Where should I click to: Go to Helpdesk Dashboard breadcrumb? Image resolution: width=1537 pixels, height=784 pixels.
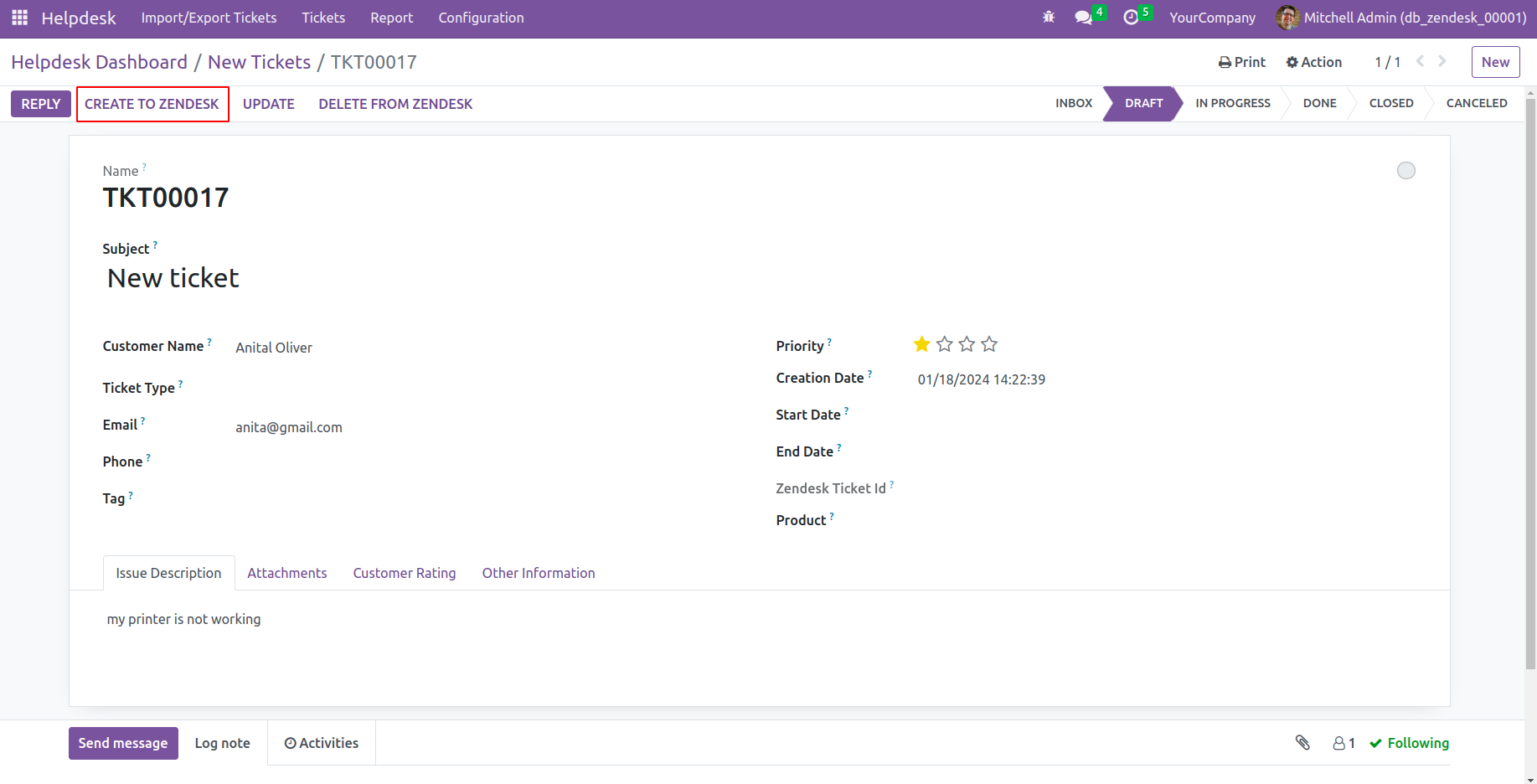pos(100,62)
